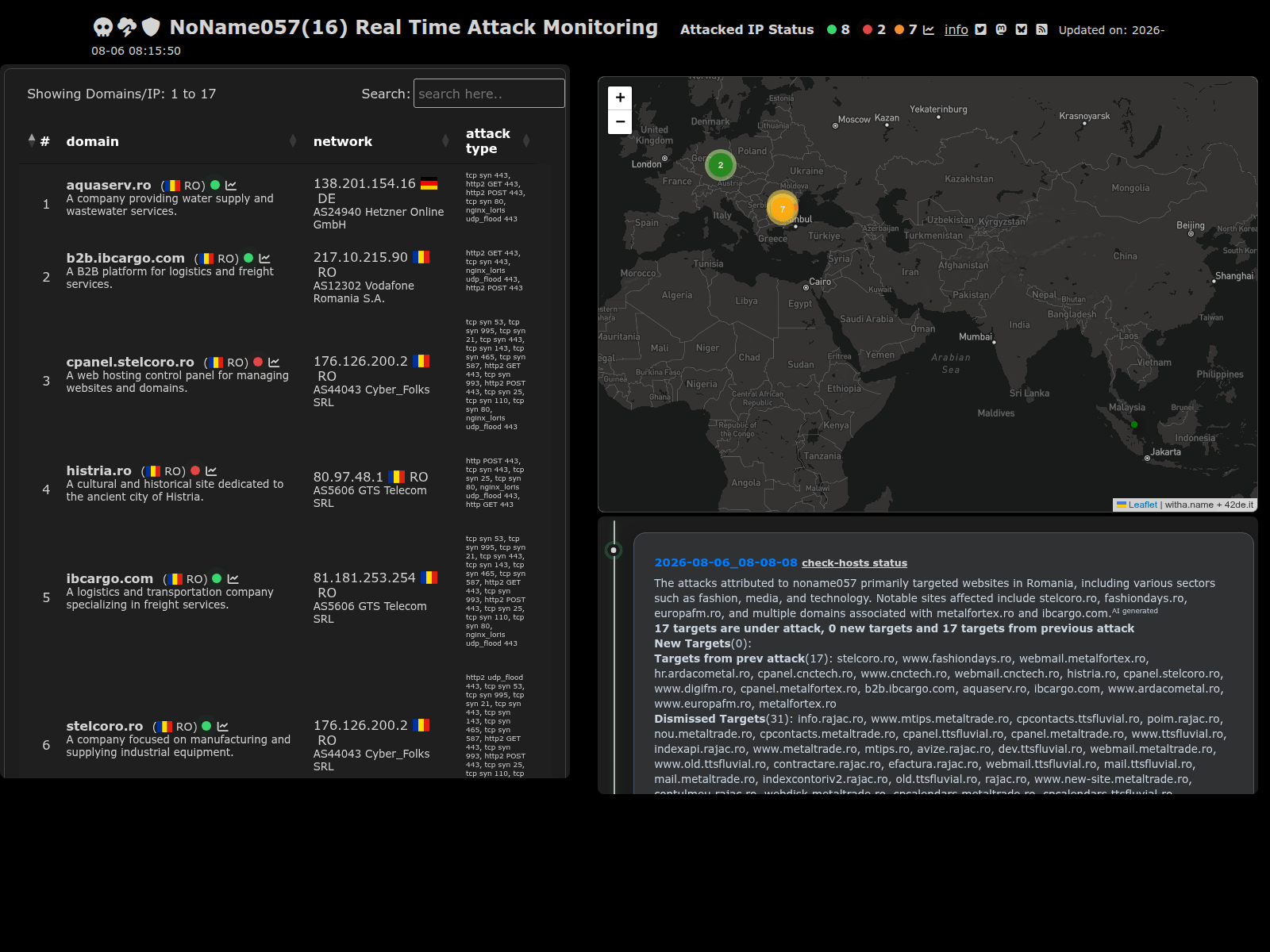Focus the domain search field
This screenshot has height=952, width=1270.
pyautogui.click(x=489, y=94)
